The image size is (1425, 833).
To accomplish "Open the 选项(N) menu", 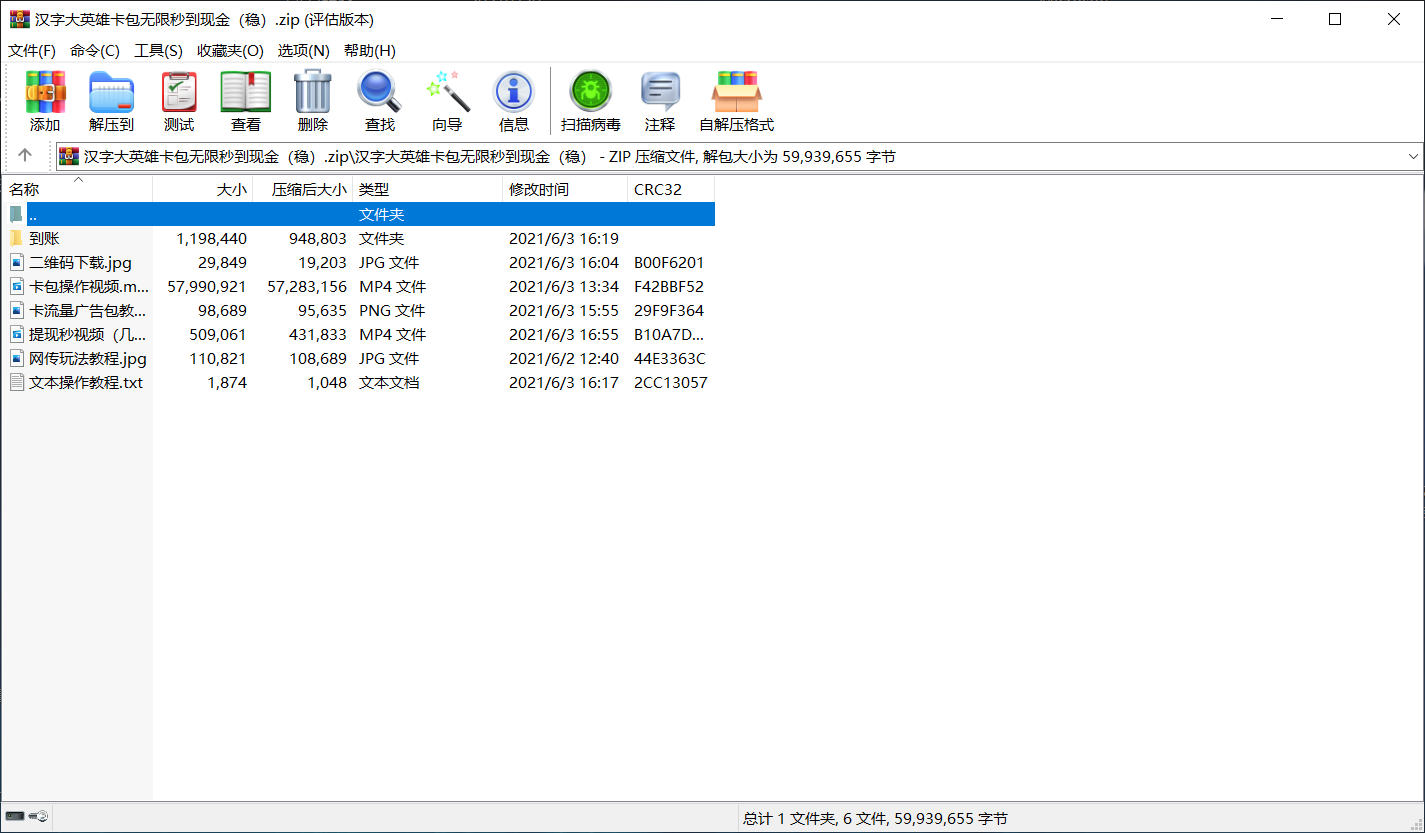I will 303,51.
